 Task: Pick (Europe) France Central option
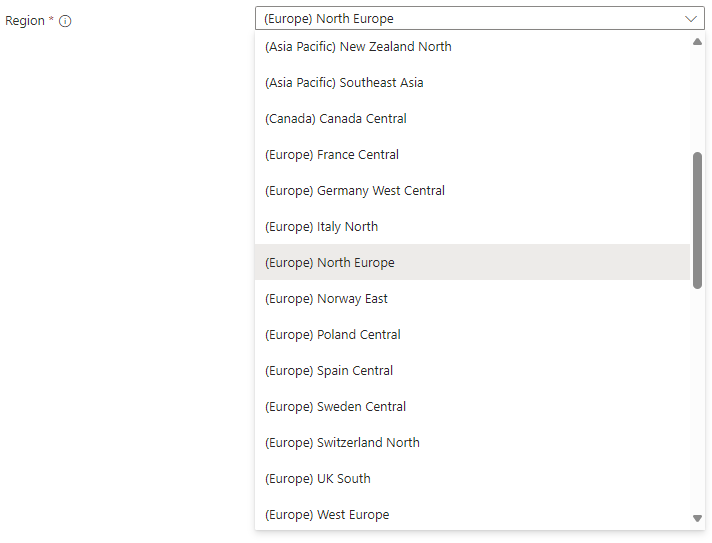pos(472,154)
